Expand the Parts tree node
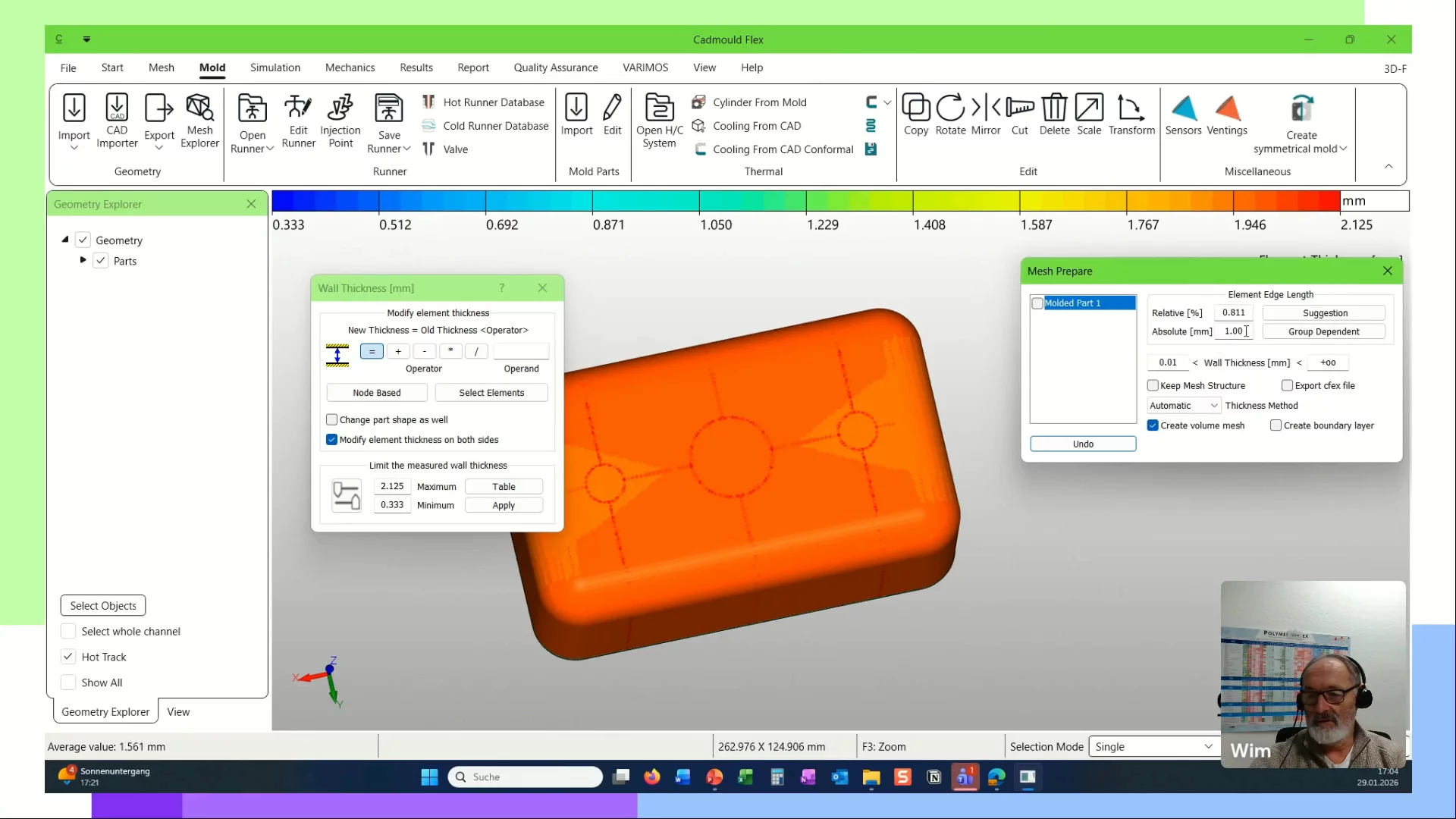 [83, 260]
